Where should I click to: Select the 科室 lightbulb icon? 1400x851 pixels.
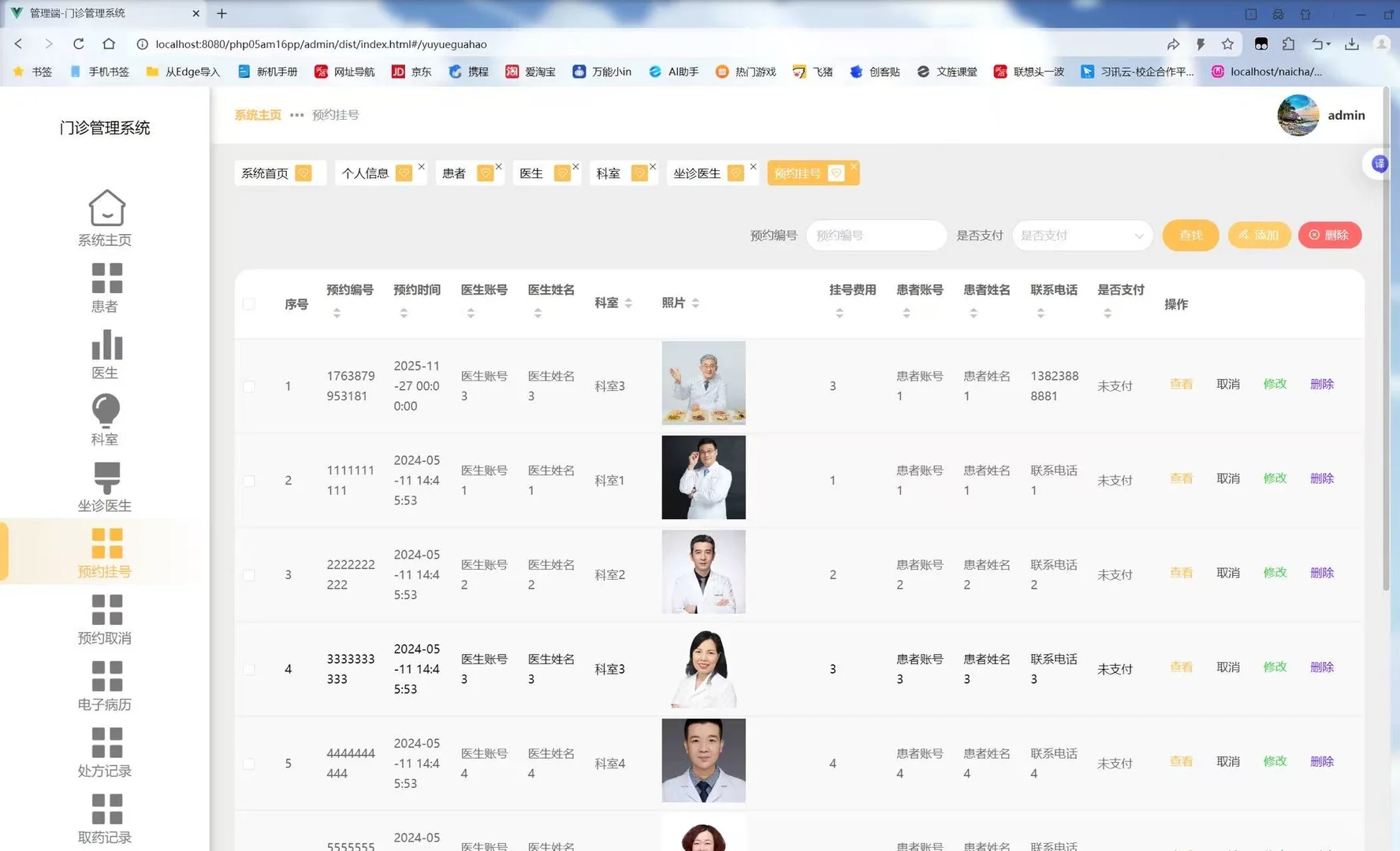(x=105, y=411)
